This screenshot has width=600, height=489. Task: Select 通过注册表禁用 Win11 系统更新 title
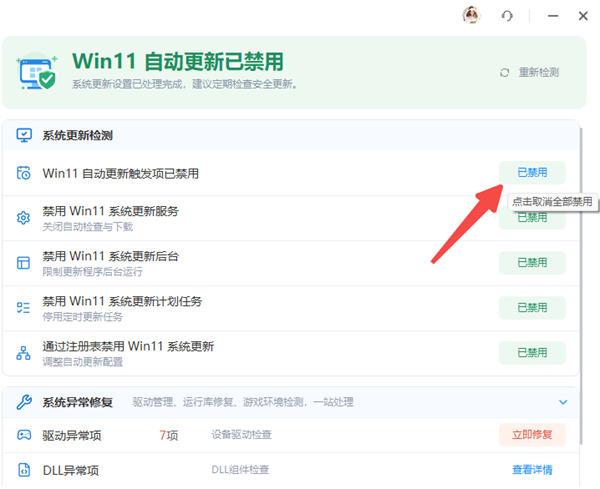128,347
